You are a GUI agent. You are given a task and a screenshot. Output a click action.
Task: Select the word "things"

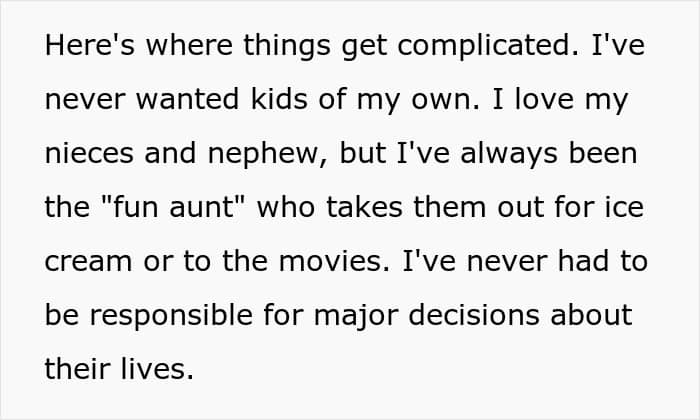click(287, 47)
